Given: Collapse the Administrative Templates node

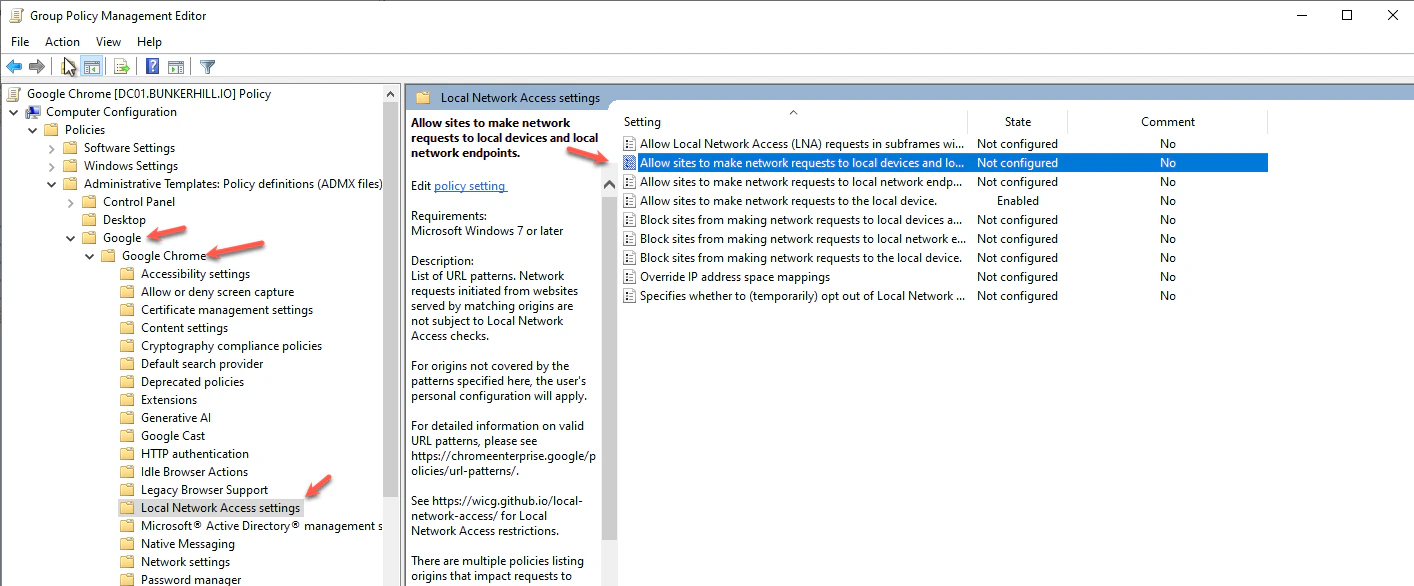Looking at the screenshot, I should [x=52, y=184].
